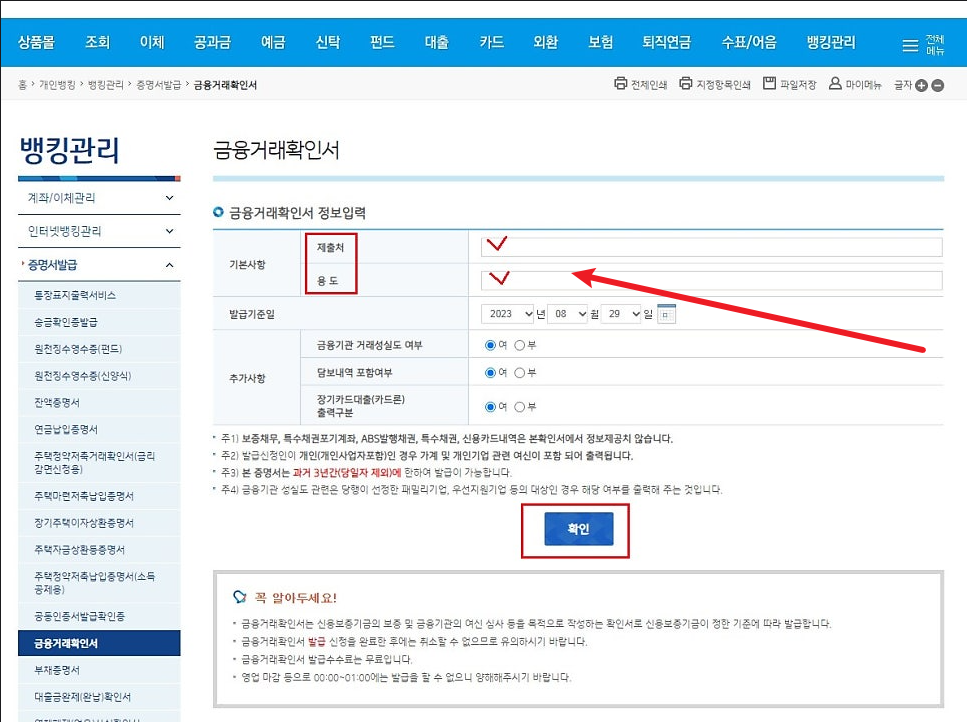Open the 2023 year dropdown

pyautogui.click(x=505, y=313)
